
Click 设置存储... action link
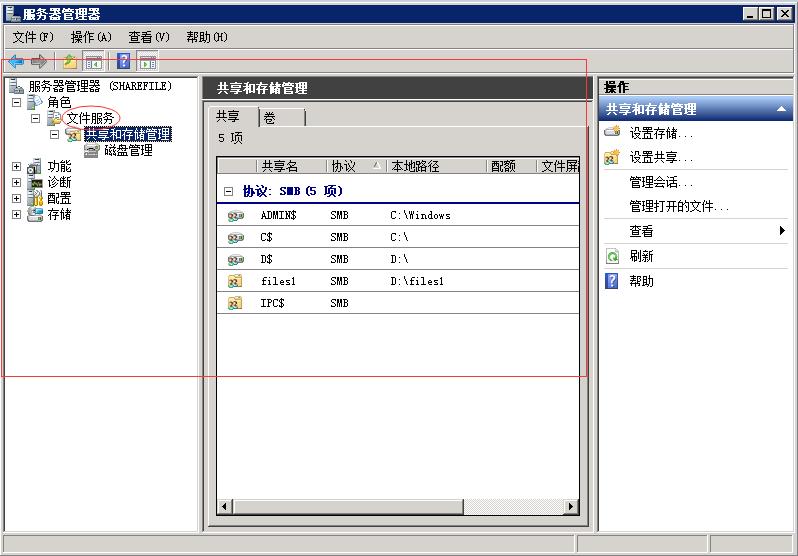(x=661, y=133)
